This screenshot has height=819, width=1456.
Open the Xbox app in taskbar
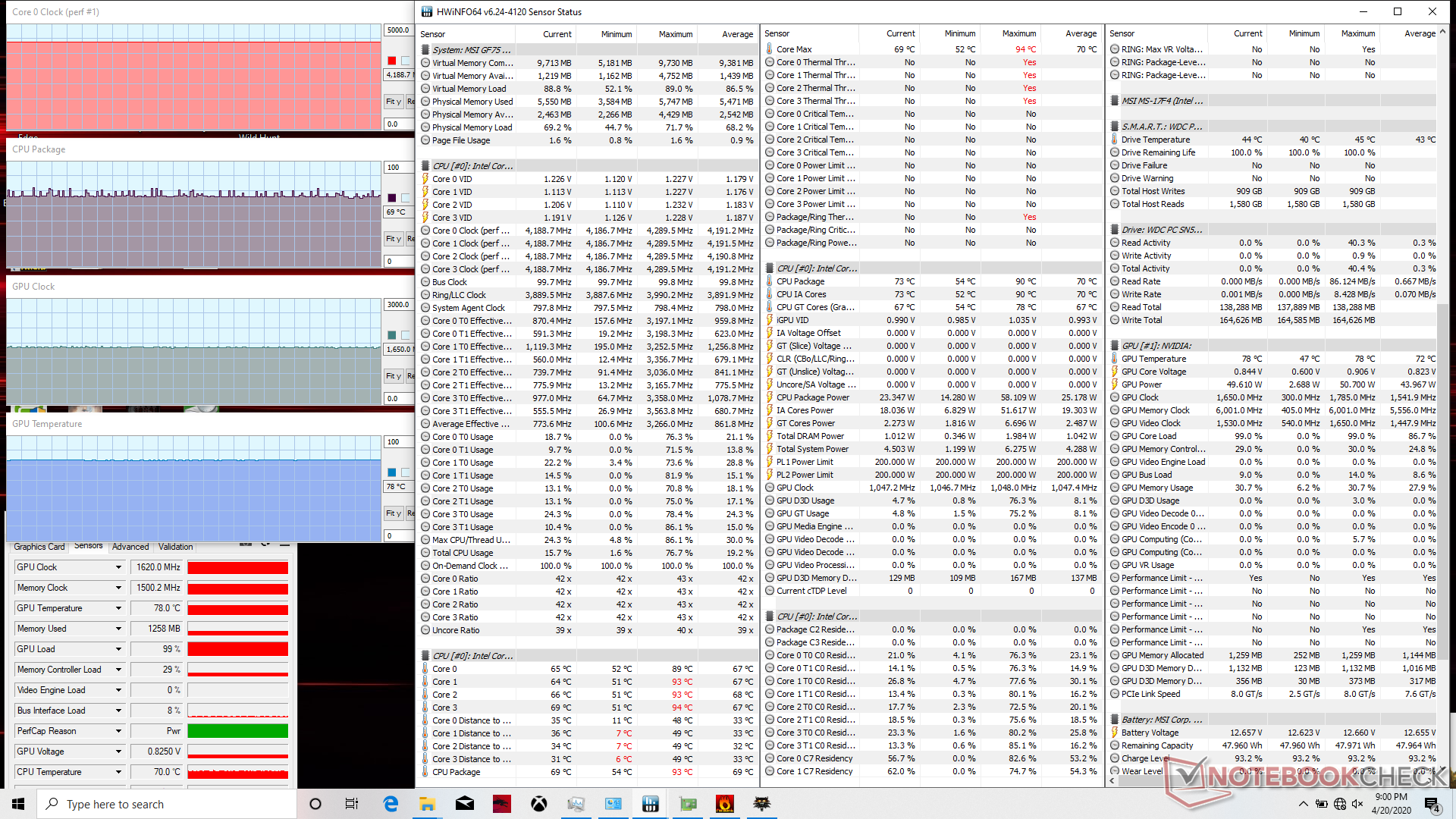[539, 804]
